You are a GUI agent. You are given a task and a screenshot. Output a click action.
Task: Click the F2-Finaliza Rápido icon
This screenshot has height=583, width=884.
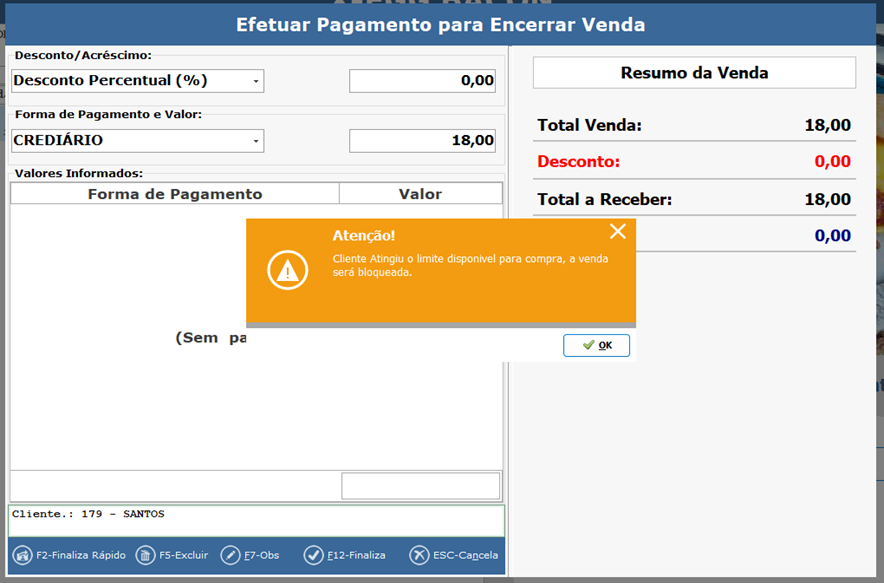pyautogui.click(x=22, y=555)
